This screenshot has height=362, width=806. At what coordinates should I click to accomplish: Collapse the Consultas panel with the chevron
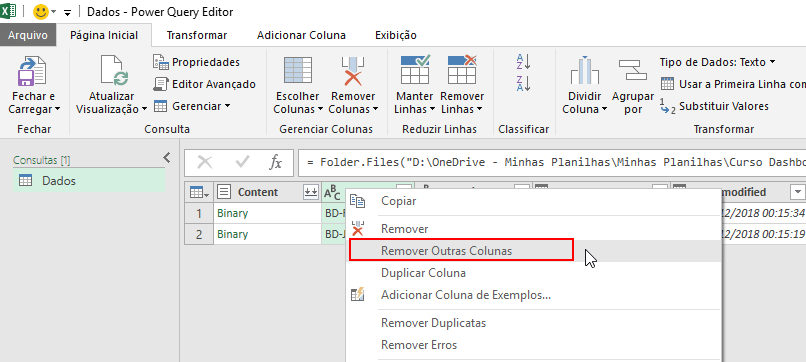pyautogui.click(x=167, y=158)
